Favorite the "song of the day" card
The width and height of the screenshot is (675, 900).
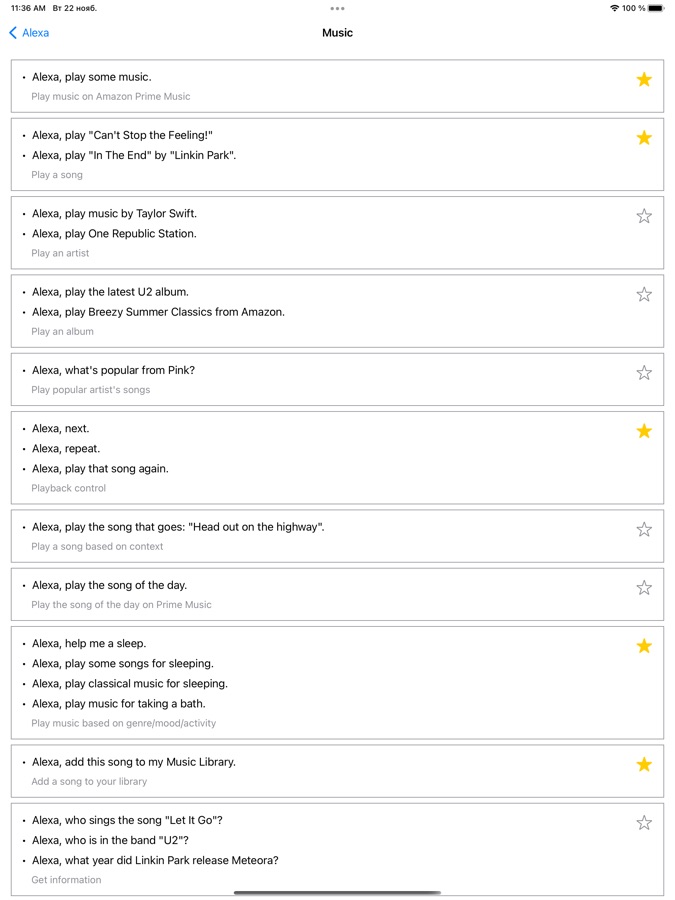pos(644,587)
